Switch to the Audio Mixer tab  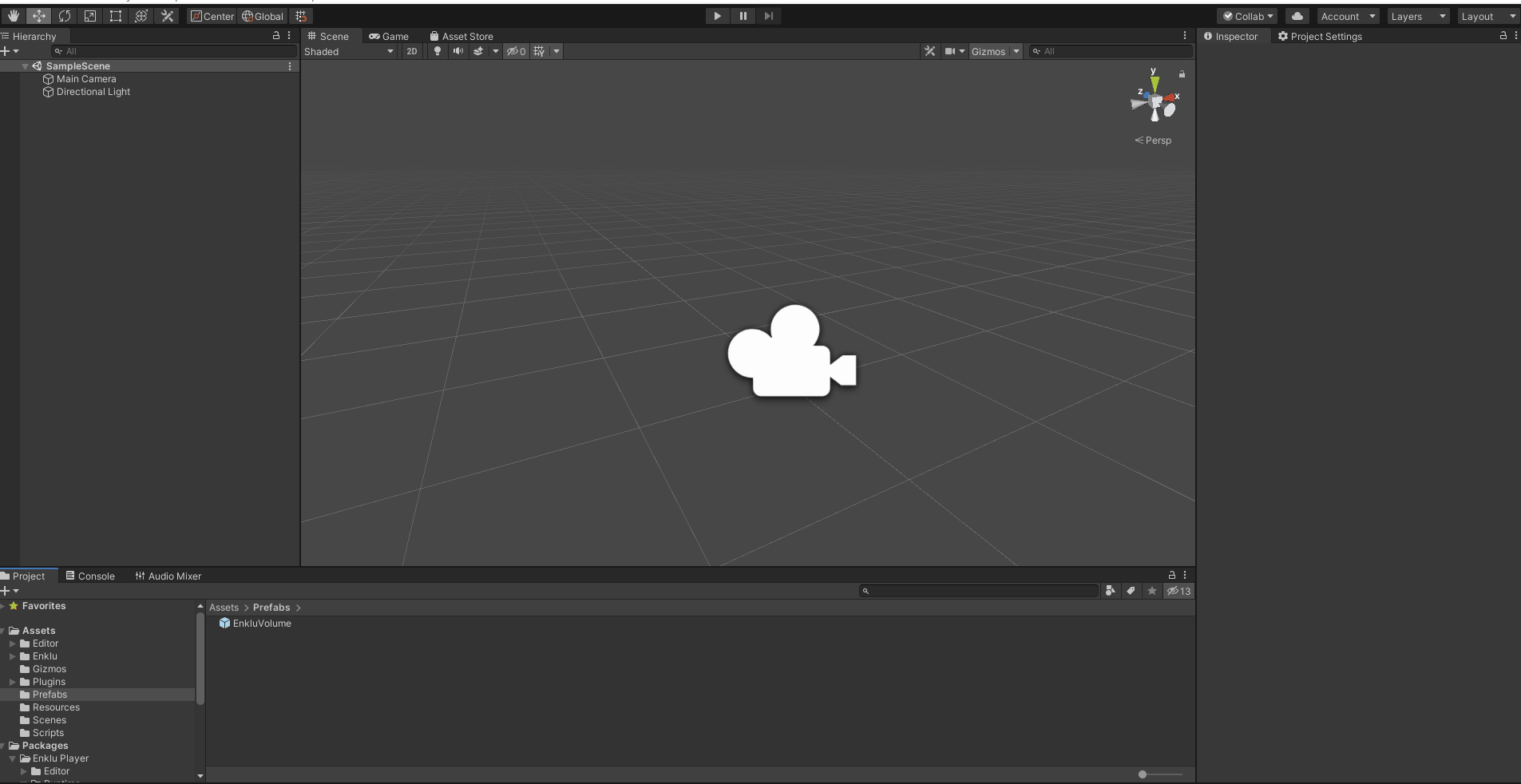pos(168,576)
